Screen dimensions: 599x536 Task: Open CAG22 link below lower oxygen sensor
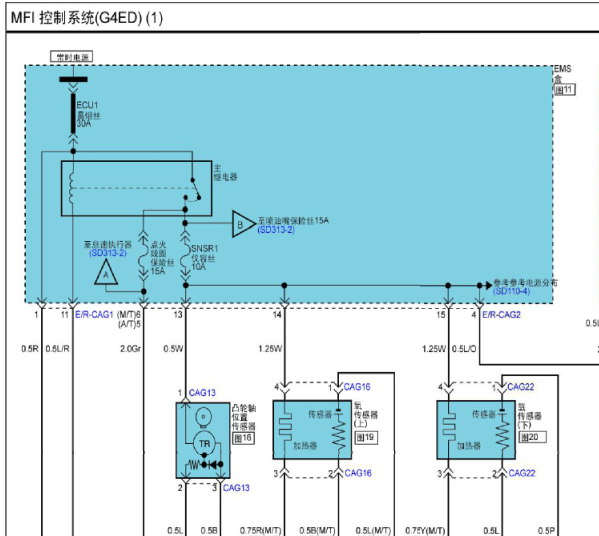pos(522,473)
